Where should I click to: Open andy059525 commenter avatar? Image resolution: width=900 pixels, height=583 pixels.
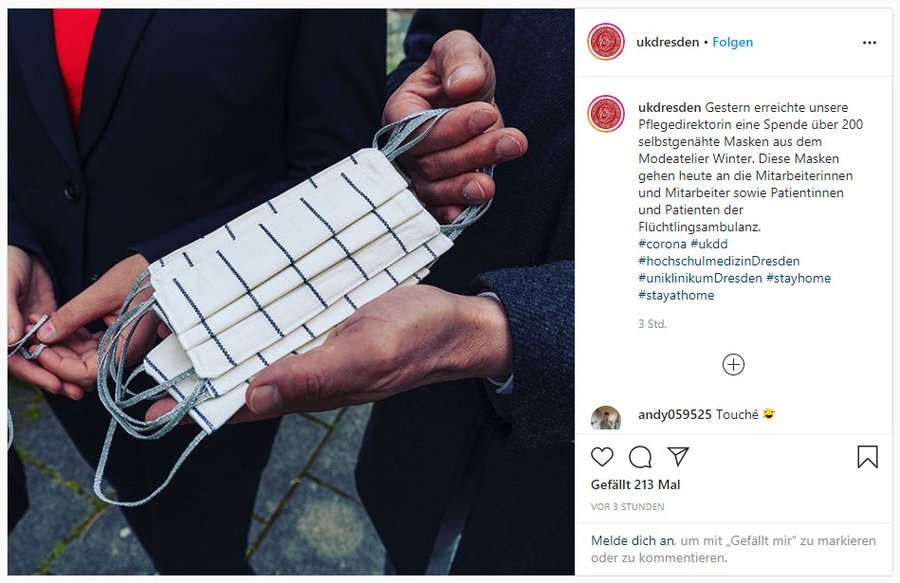(606, 418)
